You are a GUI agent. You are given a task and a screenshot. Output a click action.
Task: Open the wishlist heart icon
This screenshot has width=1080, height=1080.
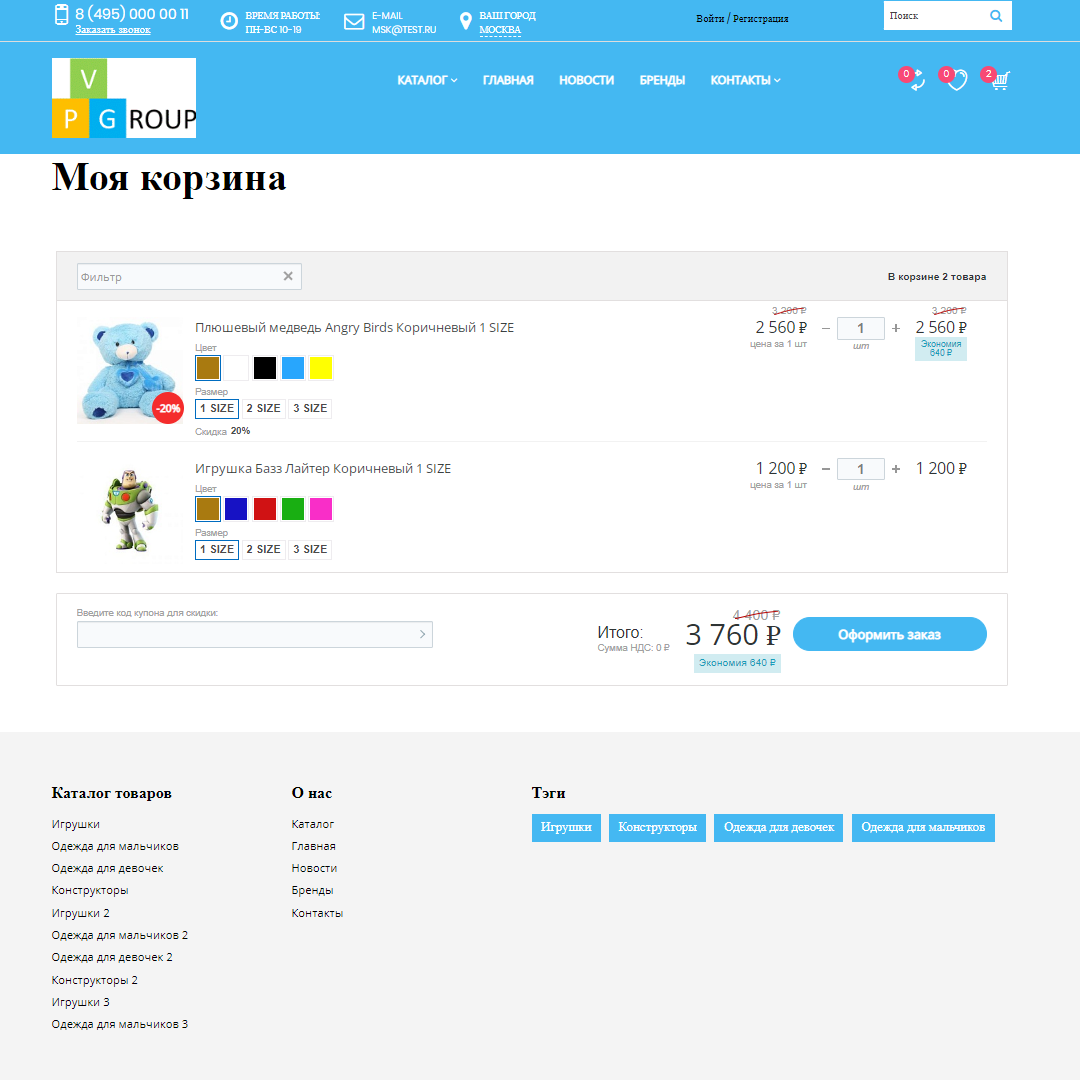point(957,81)
